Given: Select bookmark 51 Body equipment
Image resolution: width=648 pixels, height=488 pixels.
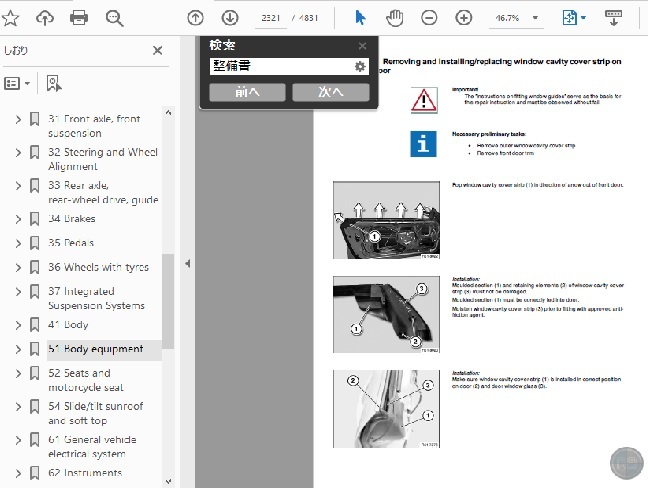Looking at the screenshot, I should (x=95, y=349).
